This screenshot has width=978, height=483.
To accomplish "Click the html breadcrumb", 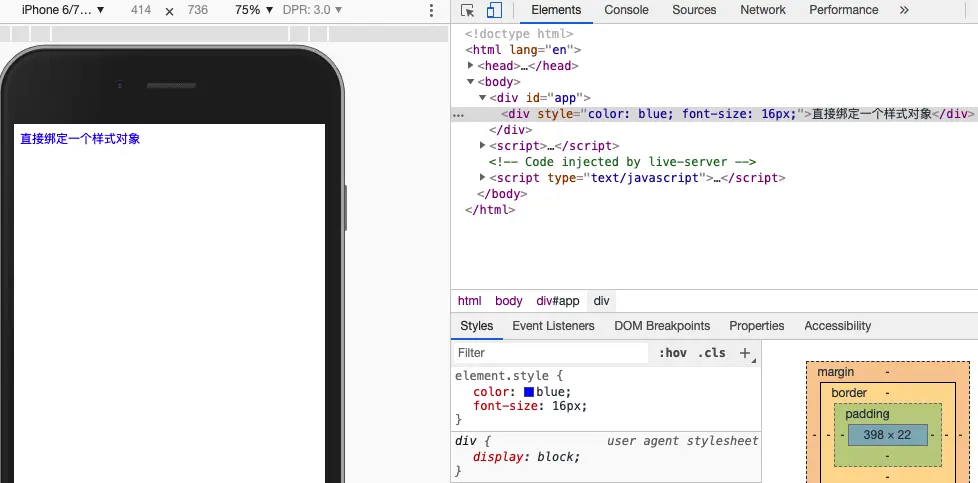I will click(x=470, y=301).
